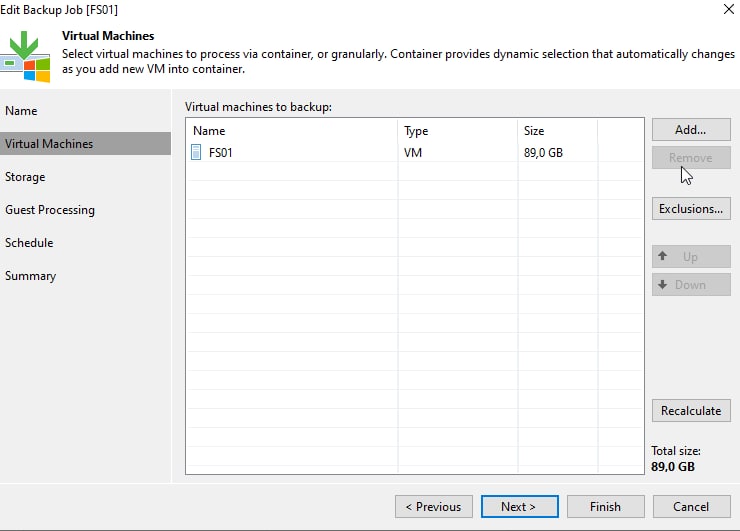Image resolution: width=740 pixels, height=531 pixels.
Task: Click the Add... button
Action: pyautogui.click(x=690, y=130)
